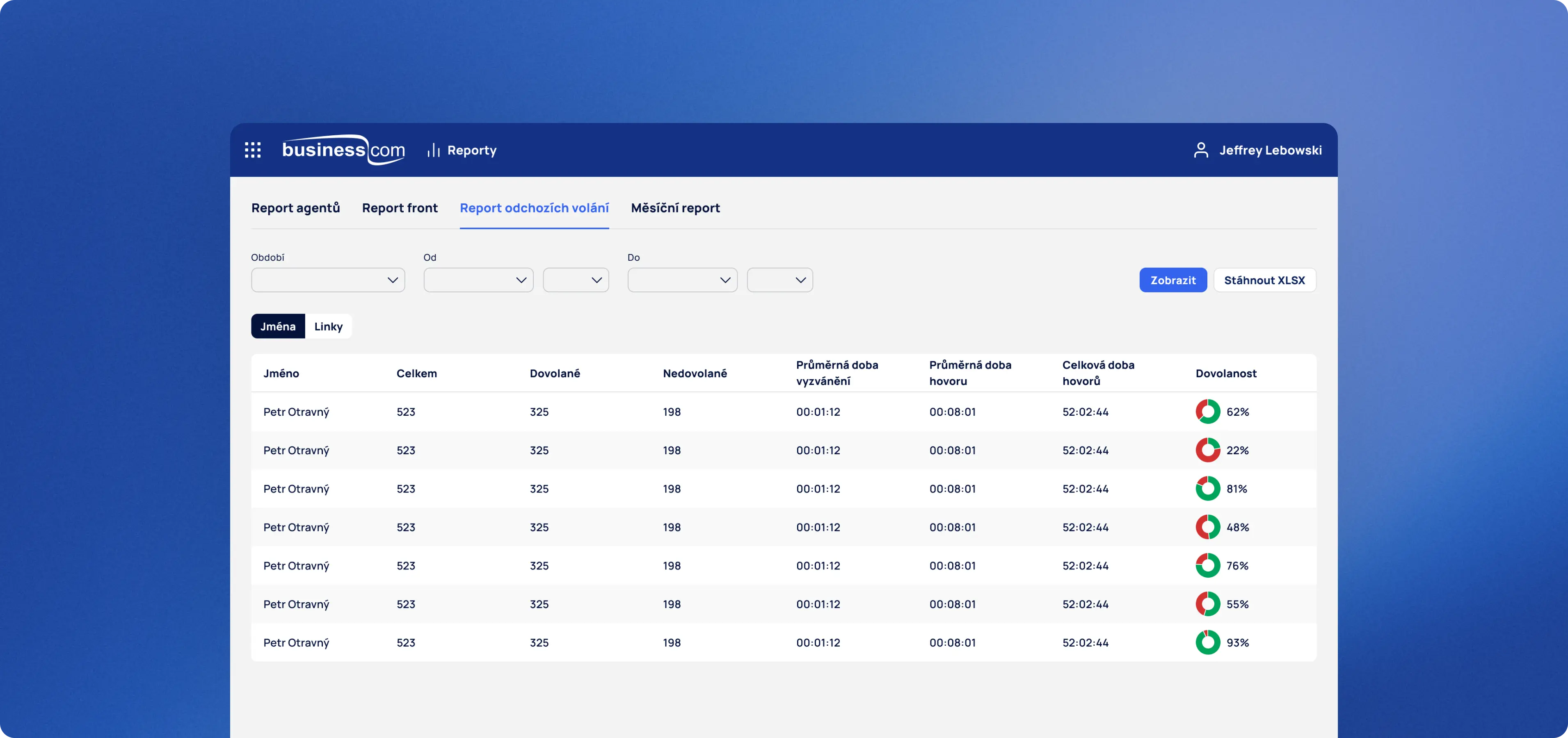1568x738 pixels.
Task: Click Petr Otravný in the 81% row
Action: (x=297, y=489)
